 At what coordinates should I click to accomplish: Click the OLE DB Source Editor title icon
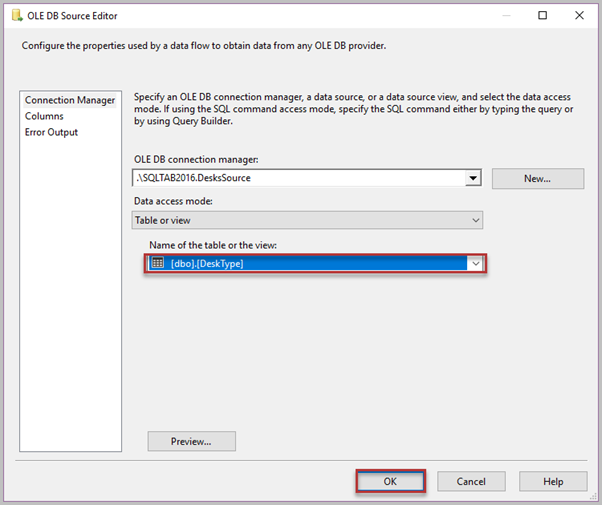tap(17, 16)
